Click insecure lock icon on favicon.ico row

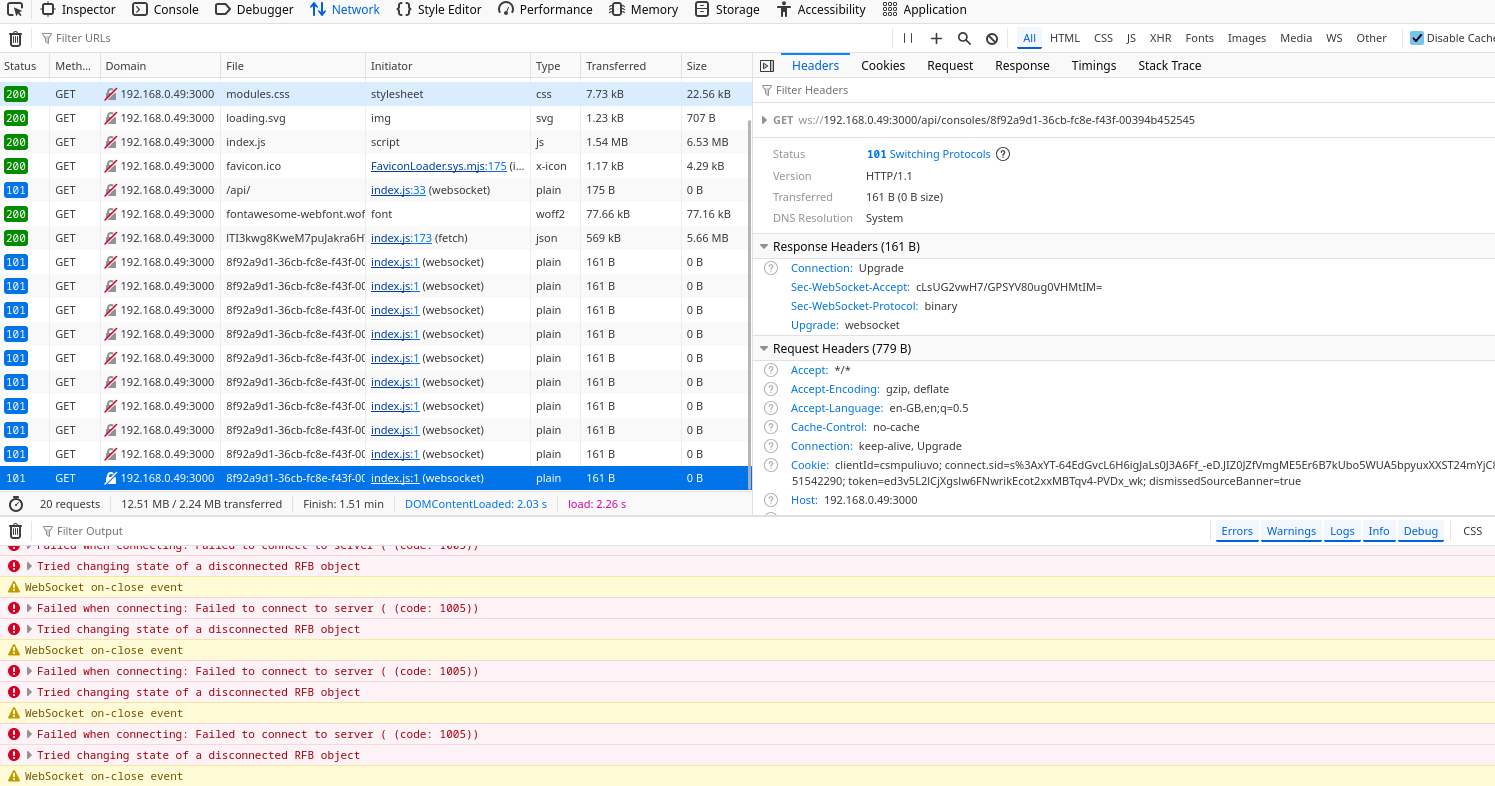pos(111,166)
